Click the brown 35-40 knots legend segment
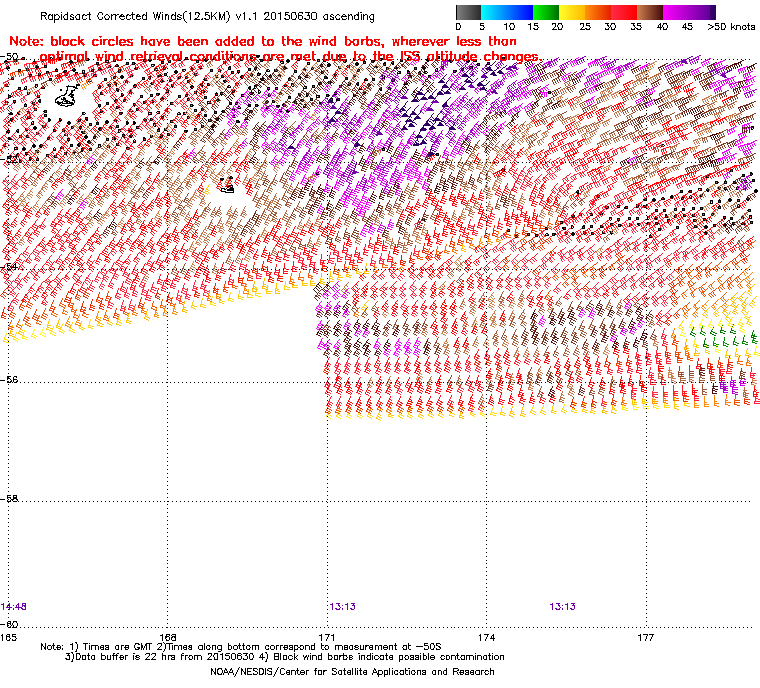The height and width of the screenshot is (688, 760). [650, 12]
